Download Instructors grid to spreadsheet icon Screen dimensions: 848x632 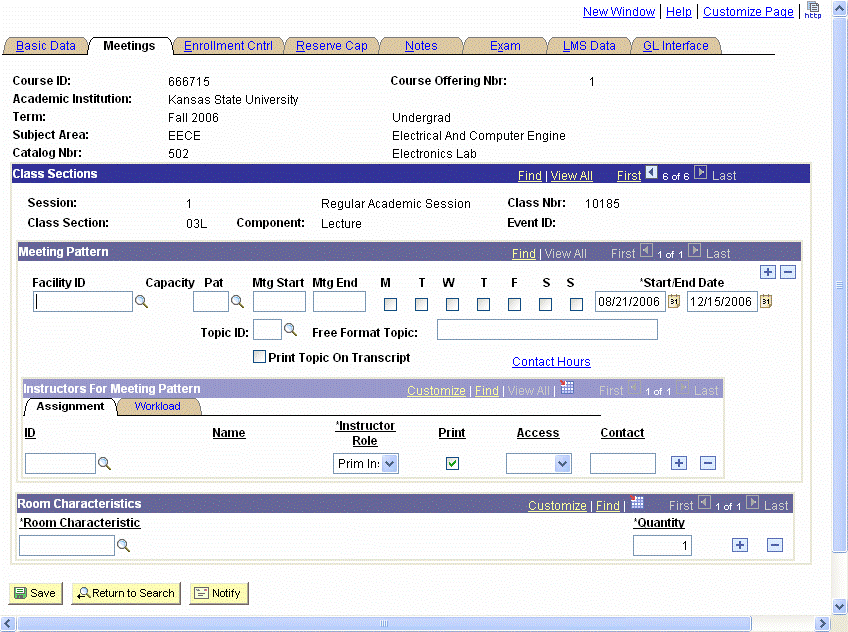tap(567, 387)
